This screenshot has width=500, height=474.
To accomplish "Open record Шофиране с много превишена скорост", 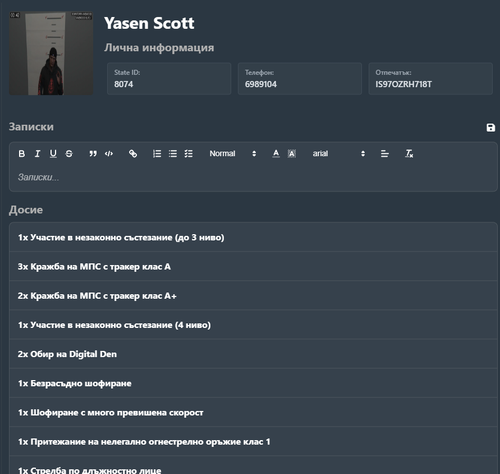I will click(x=253, y=412).
